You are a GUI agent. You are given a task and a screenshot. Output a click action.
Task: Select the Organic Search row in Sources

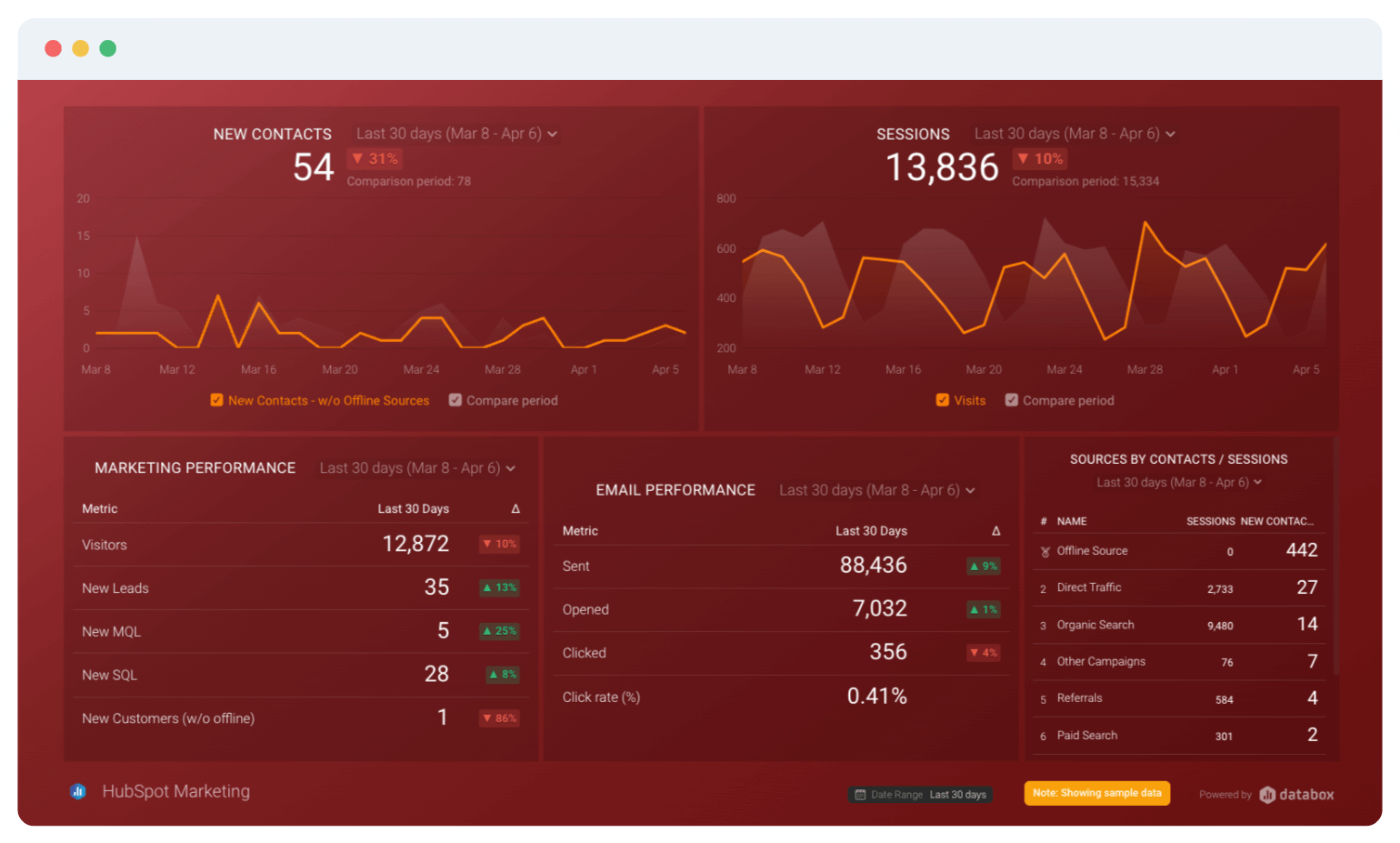tap(1179, 625)
